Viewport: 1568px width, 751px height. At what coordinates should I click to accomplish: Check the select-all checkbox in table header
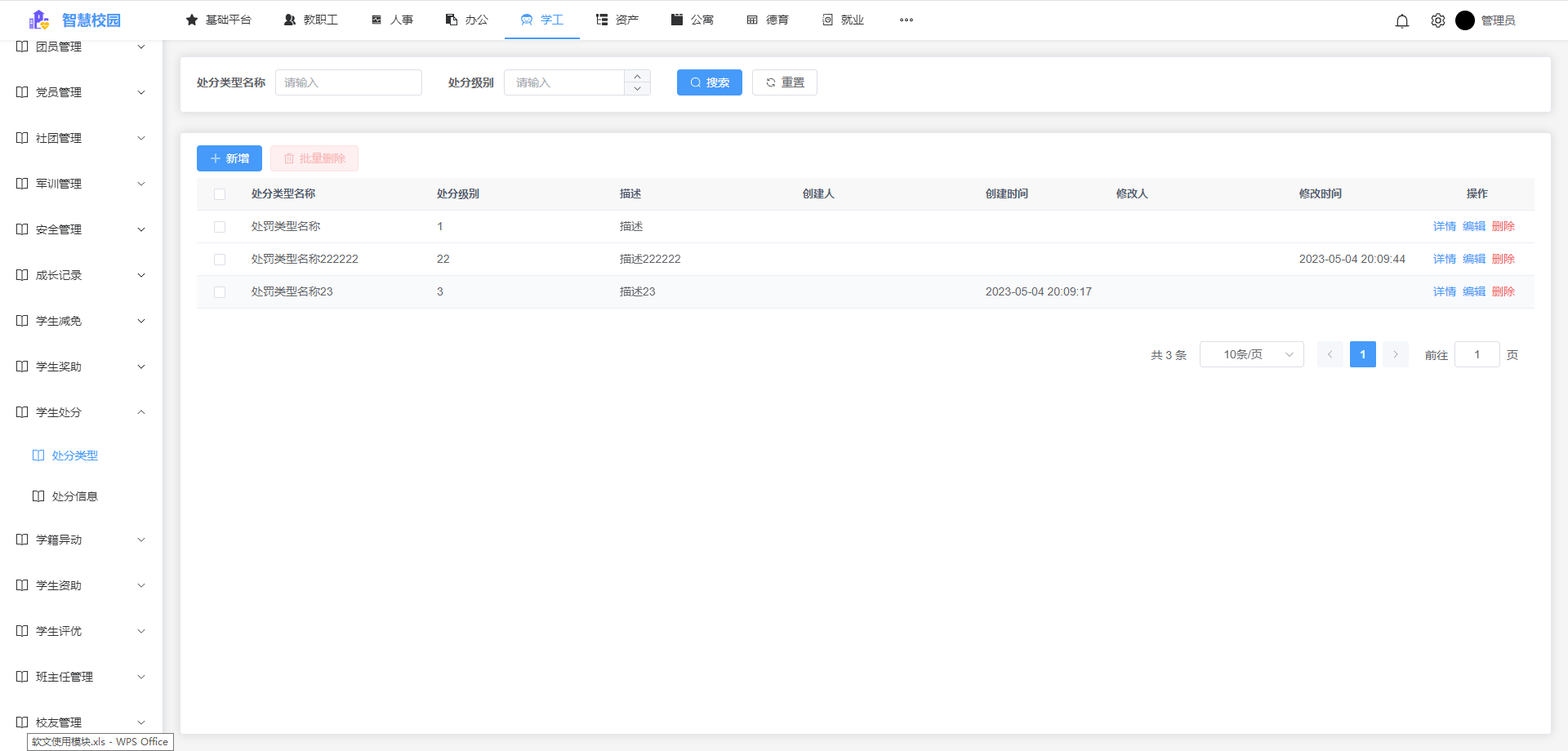(x=219, y=193)
